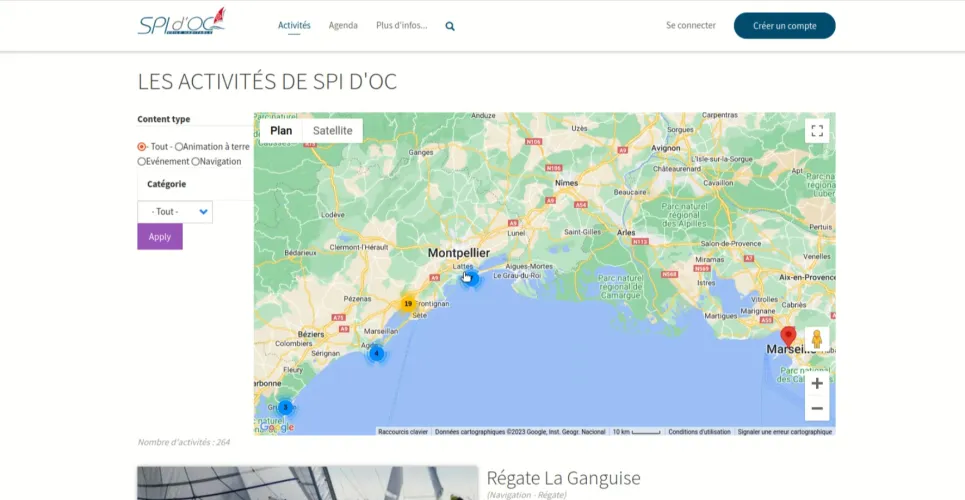This screenshot has width=965, height=500.
Task: Click the red marker near Marseille
Action: point(788,335)
